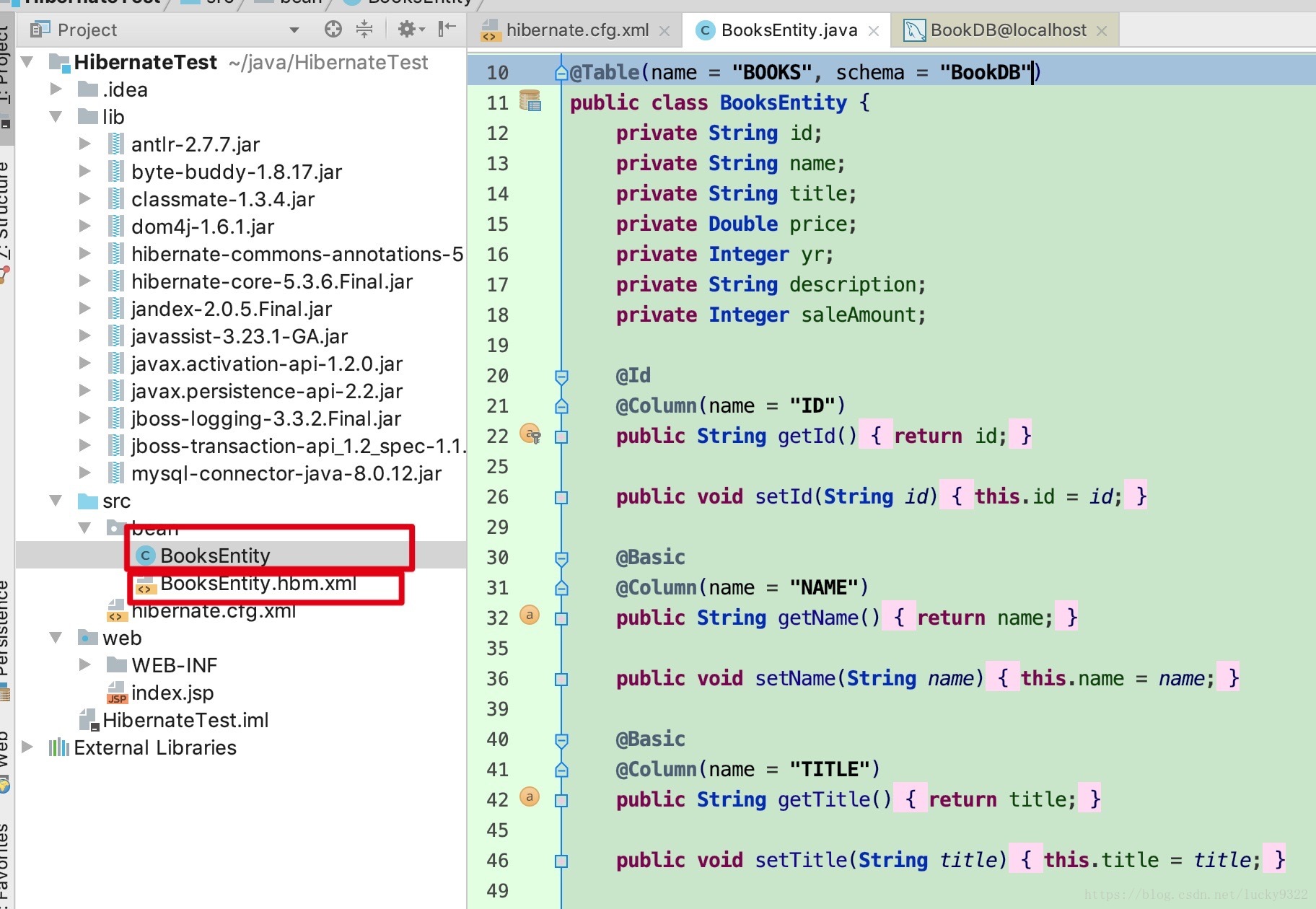The width and height of the screenshot is (1316, 909).
Task: Collapse the src folder
Action: pos(56,500)
